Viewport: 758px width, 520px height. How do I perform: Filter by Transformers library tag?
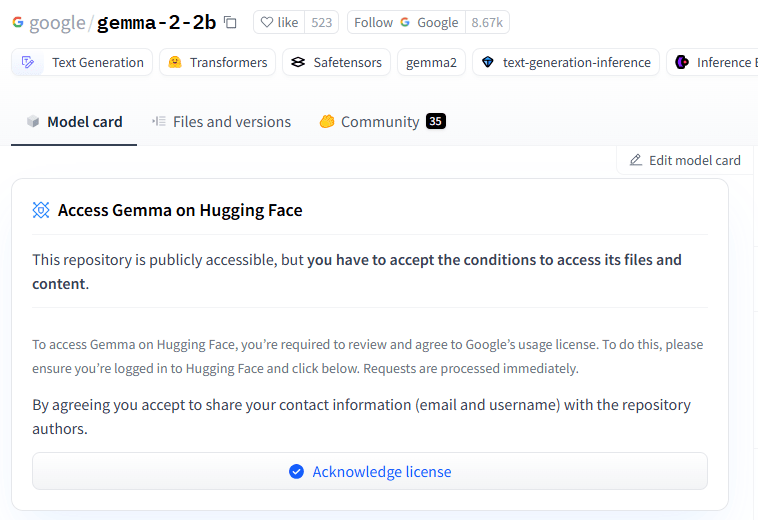[x=218, y=62]
